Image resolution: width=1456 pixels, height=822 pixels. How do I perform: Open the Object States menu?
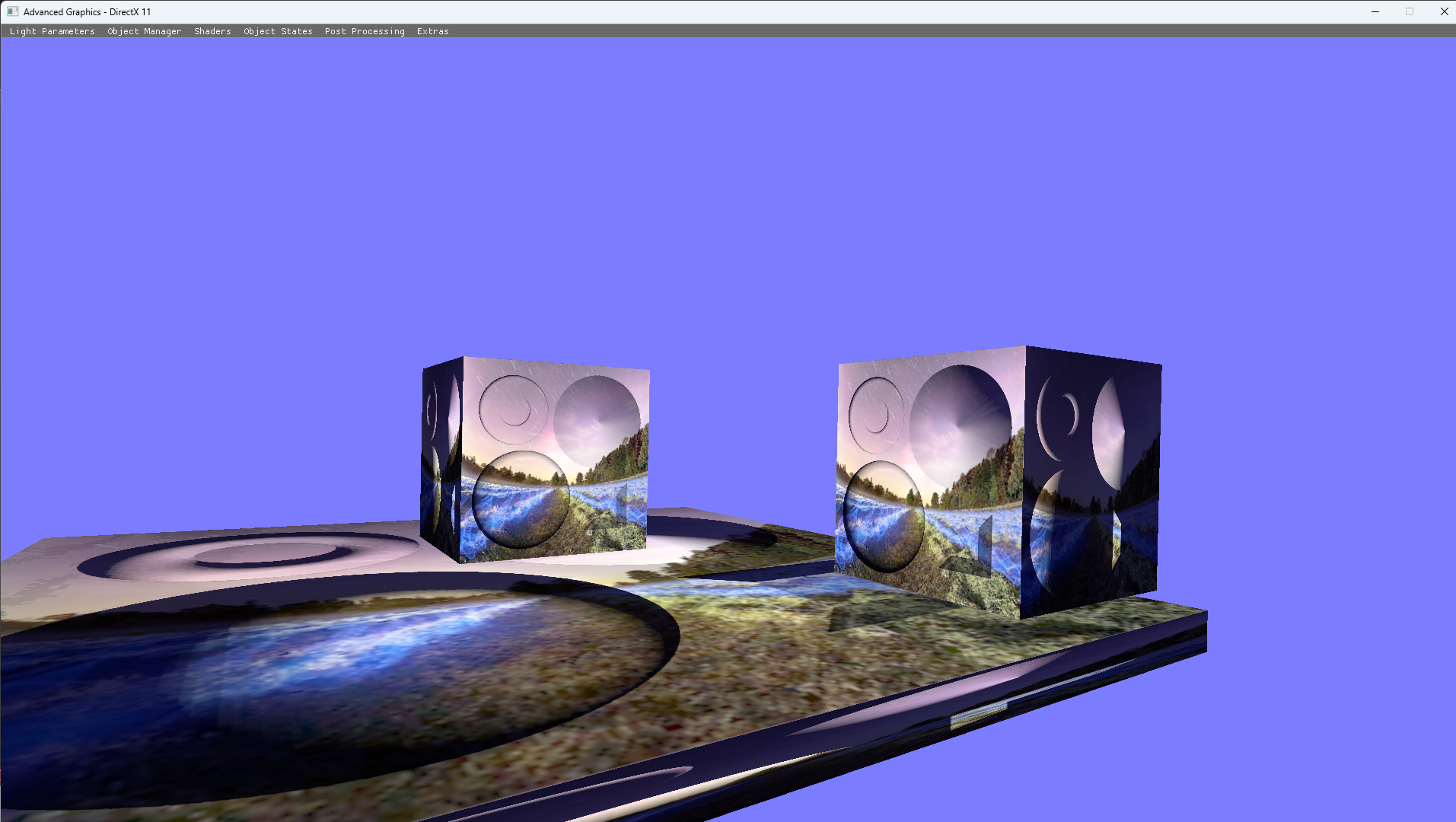tap(278, 31)
